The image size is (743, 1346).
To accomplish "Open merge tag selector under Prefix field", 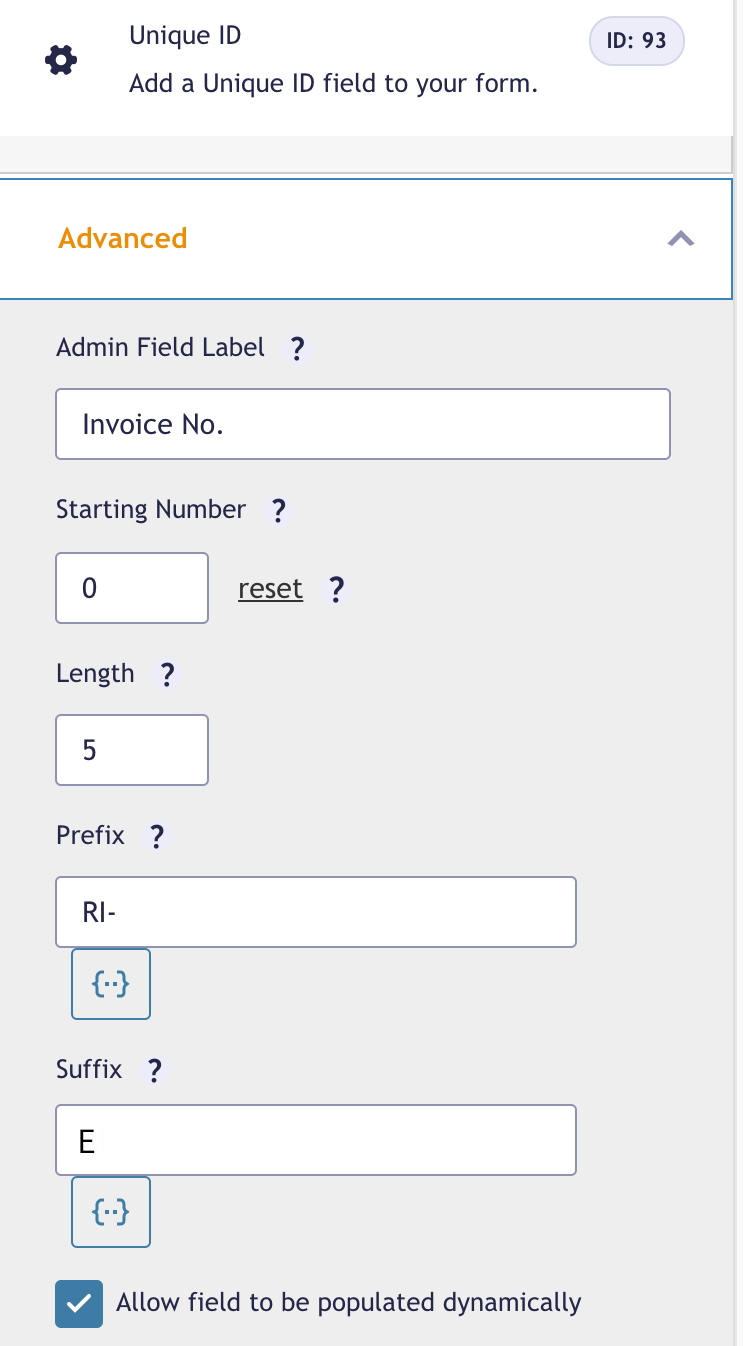I will coord(111,984).
